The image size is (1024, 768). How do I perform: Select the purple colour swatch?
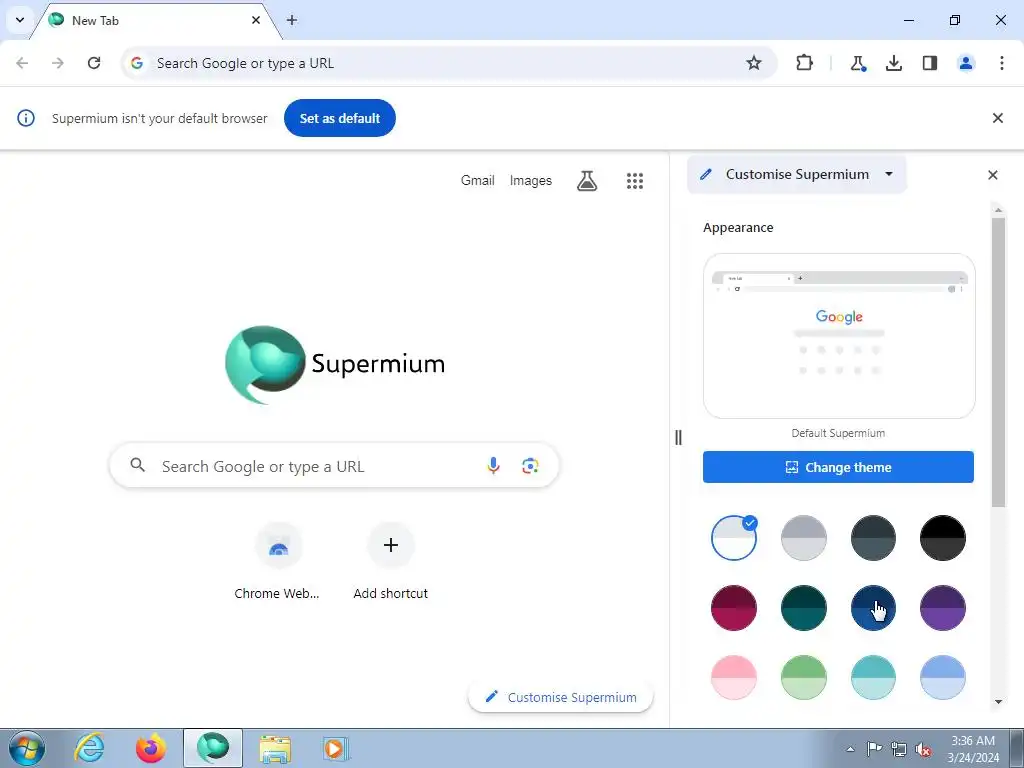(943, 608)
